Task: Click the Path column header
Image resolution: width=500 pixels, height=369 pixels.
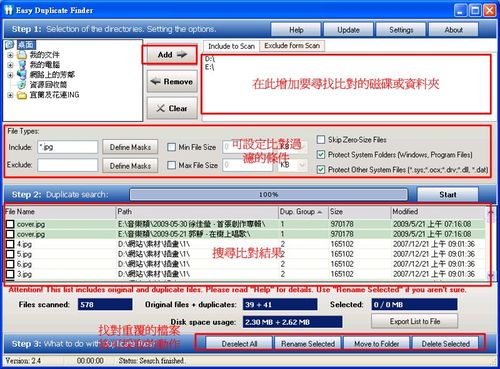Action: point(197,212)
